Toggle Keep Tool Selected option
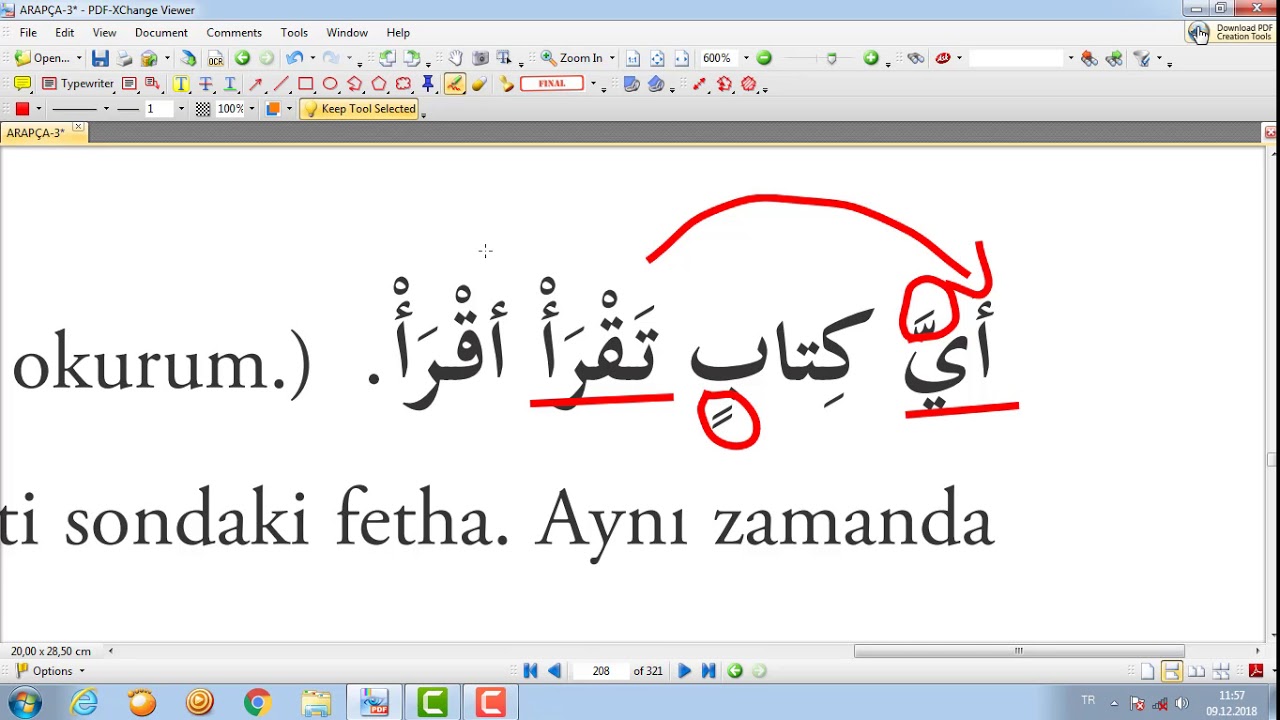 tap(359, 109)
